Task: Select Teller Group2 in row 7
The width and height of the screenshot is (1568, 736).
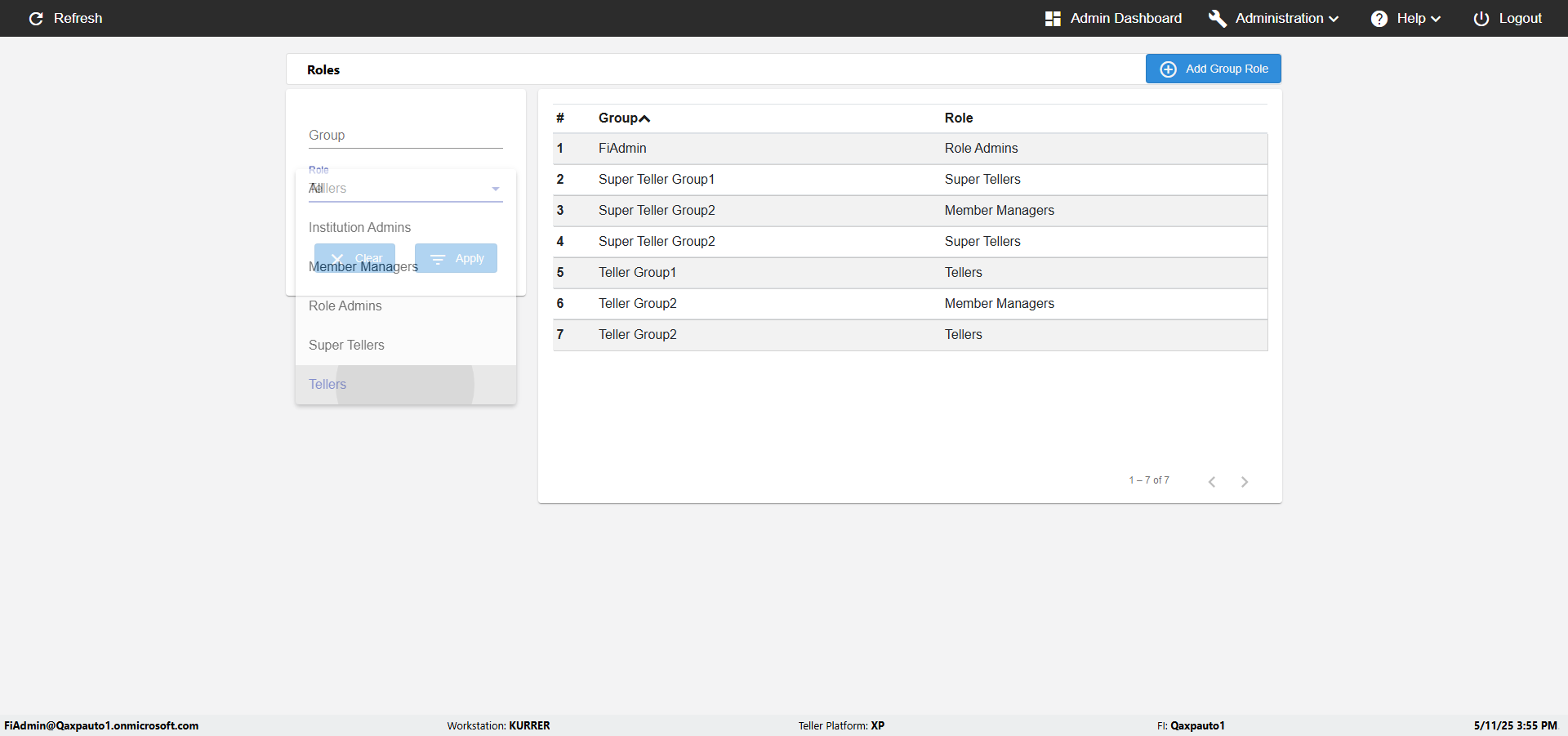Action: [638, 334]
